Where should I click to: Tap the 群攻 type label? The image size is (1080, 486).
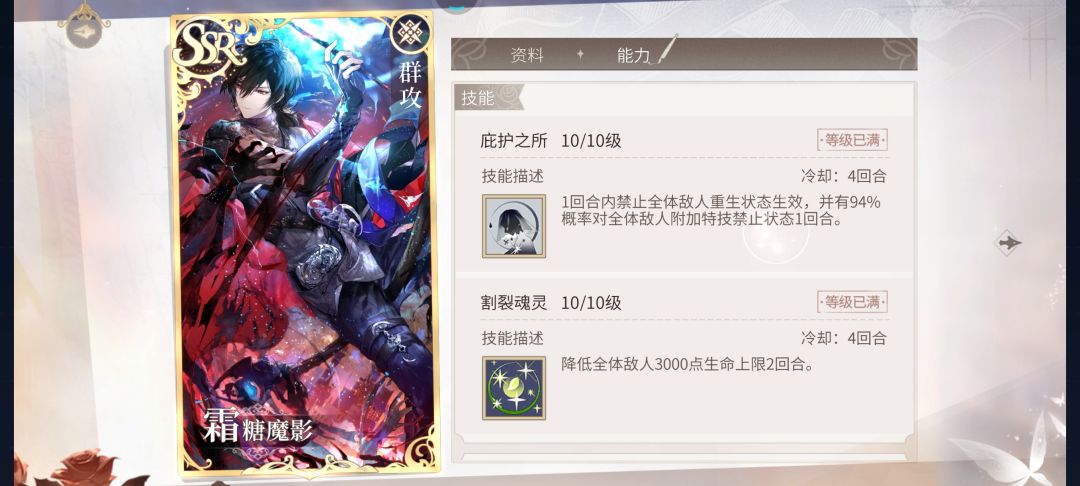coord(411,85)
